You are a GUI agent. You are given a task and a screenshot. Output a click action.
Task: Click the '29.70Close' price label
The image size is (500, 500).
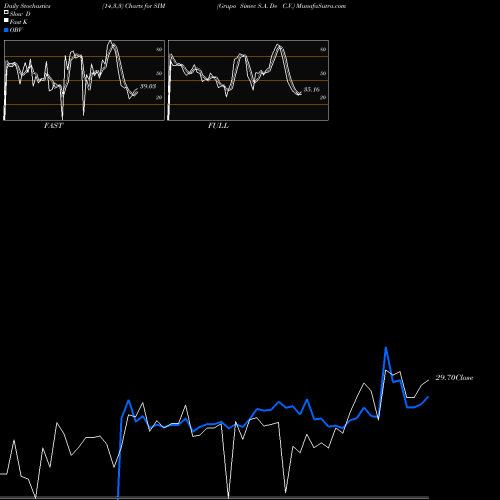coord(454,378)
